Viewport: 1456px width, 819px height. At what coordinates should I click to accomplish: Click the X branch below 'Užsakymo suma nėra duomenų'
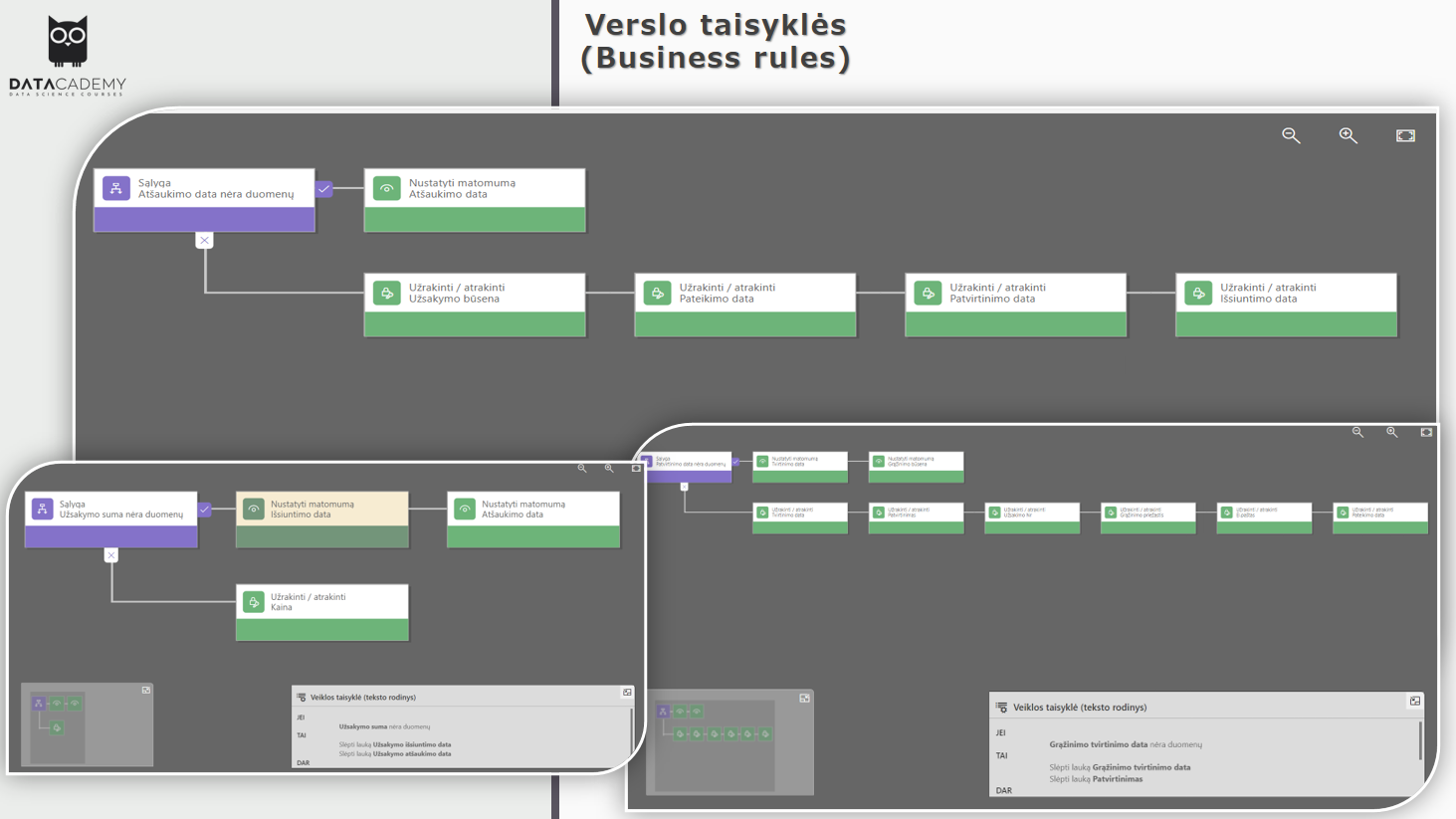pos(111,555)
